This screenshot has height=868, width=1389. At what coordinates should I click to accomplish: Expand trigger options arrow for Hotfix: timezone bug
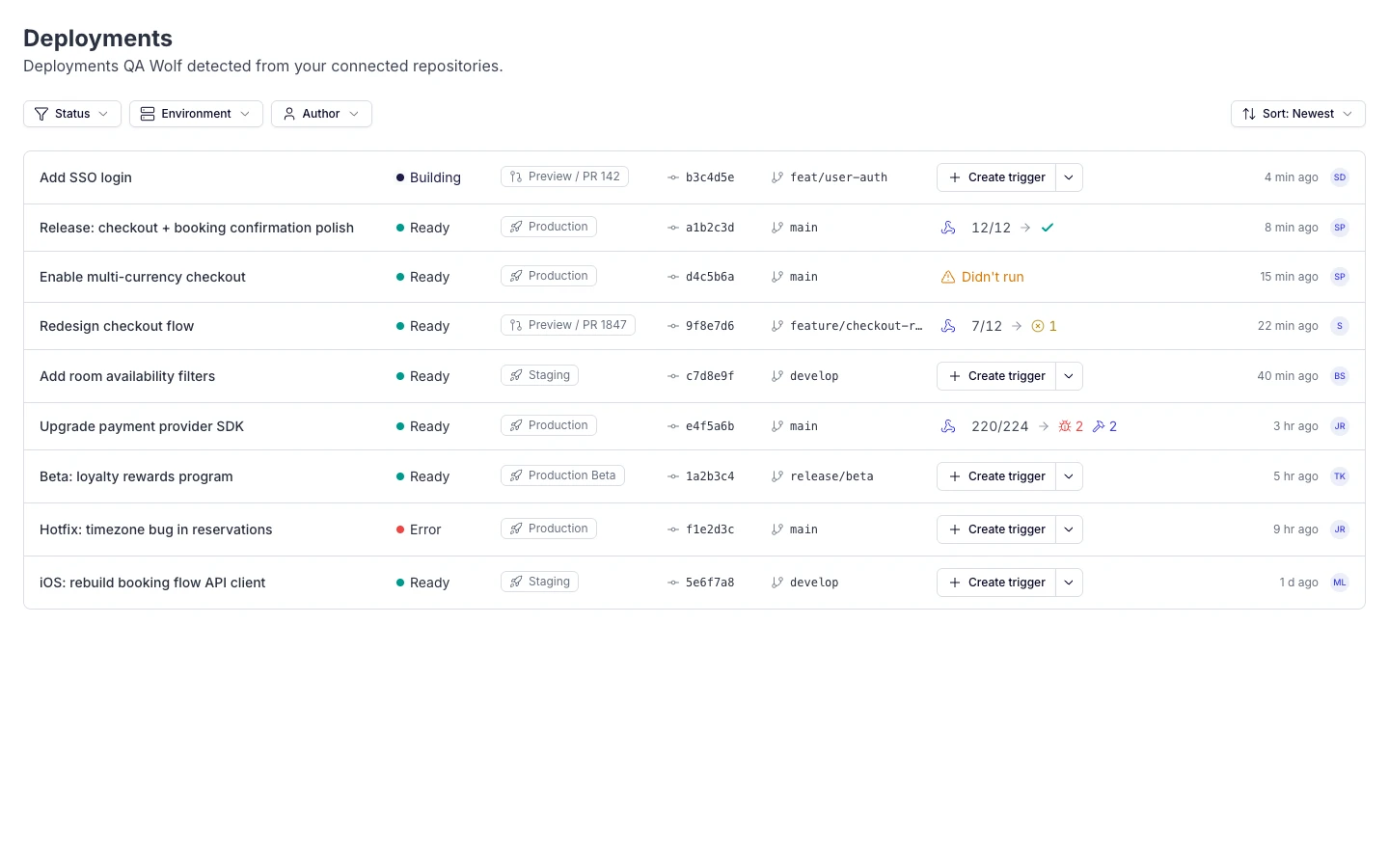[x=1069, y=529]
